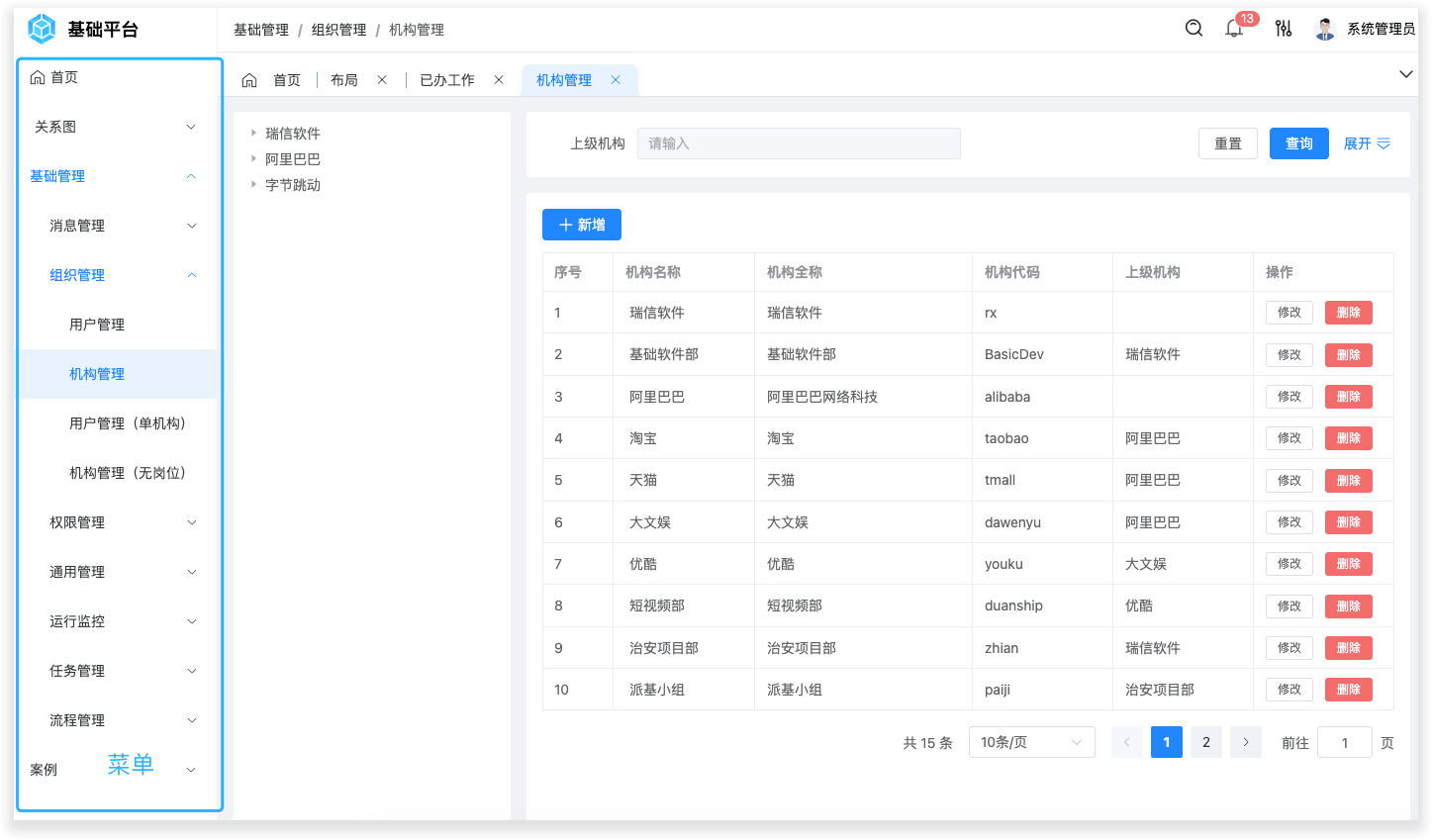Close the 布局 tab
1432x840 pixels.
382,80
